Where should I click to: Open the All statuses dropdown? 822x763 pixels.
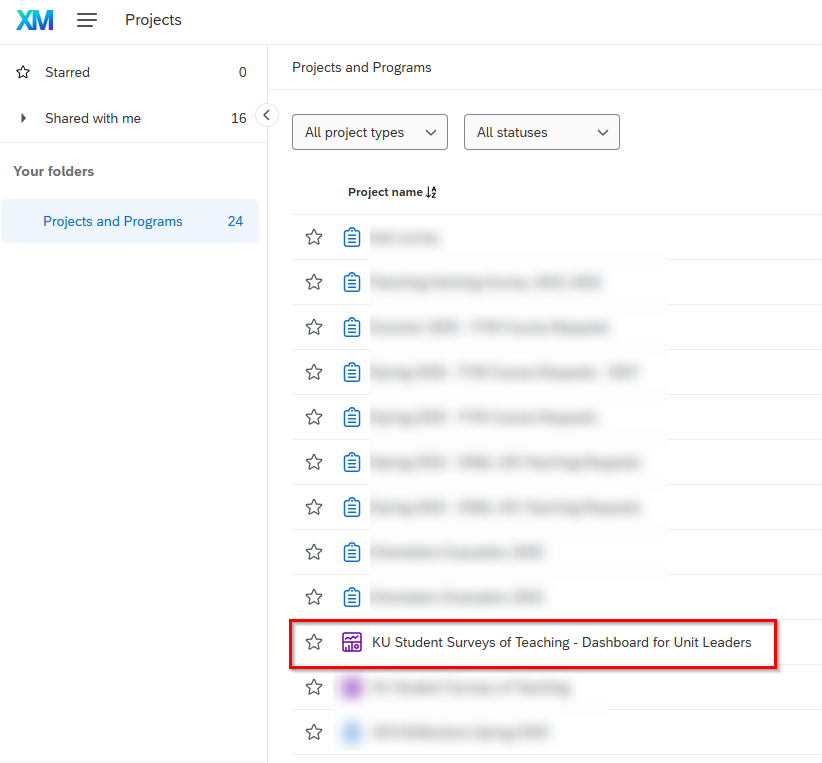pyautogui.click(x=541, y=132)
